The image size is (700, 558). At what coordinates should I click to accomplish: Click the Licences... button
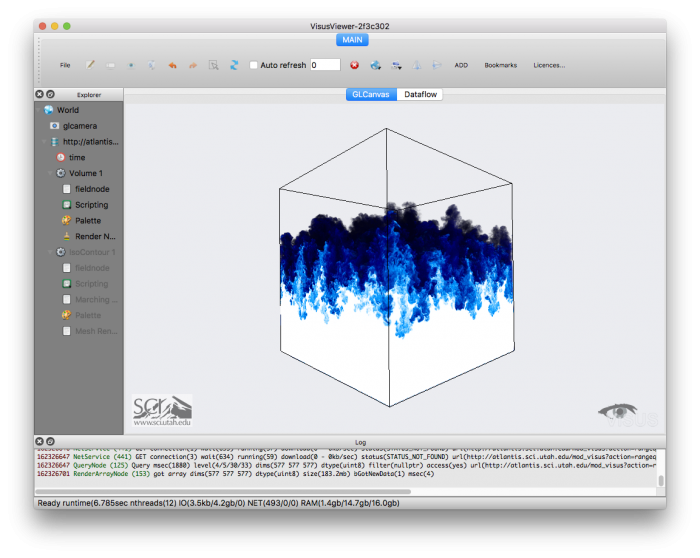point(549,65)
